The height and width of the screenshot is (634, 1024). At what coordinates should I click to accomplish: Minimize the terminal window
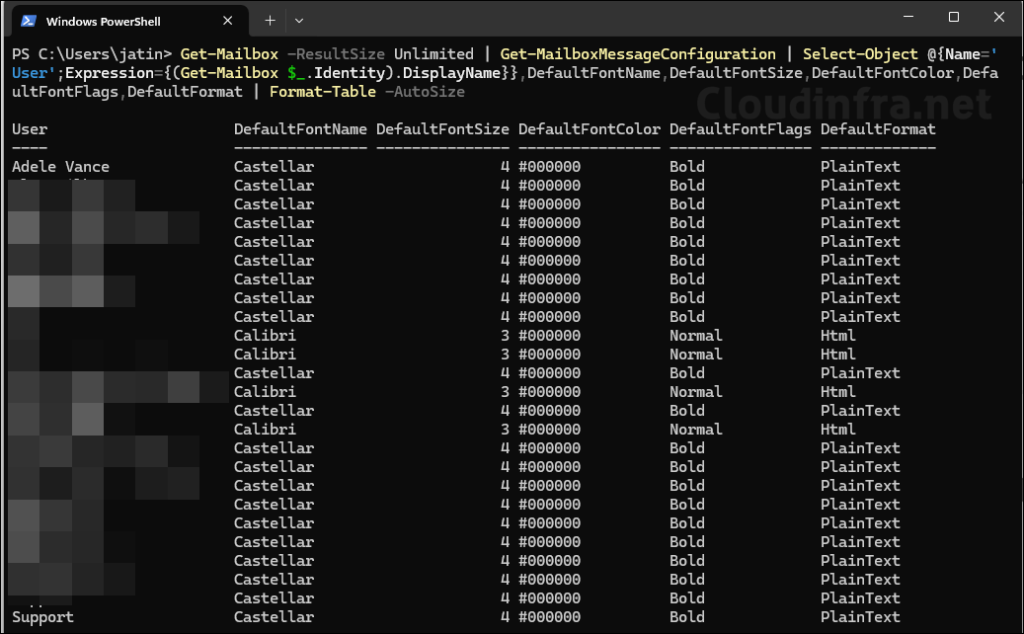click(907, 18)
